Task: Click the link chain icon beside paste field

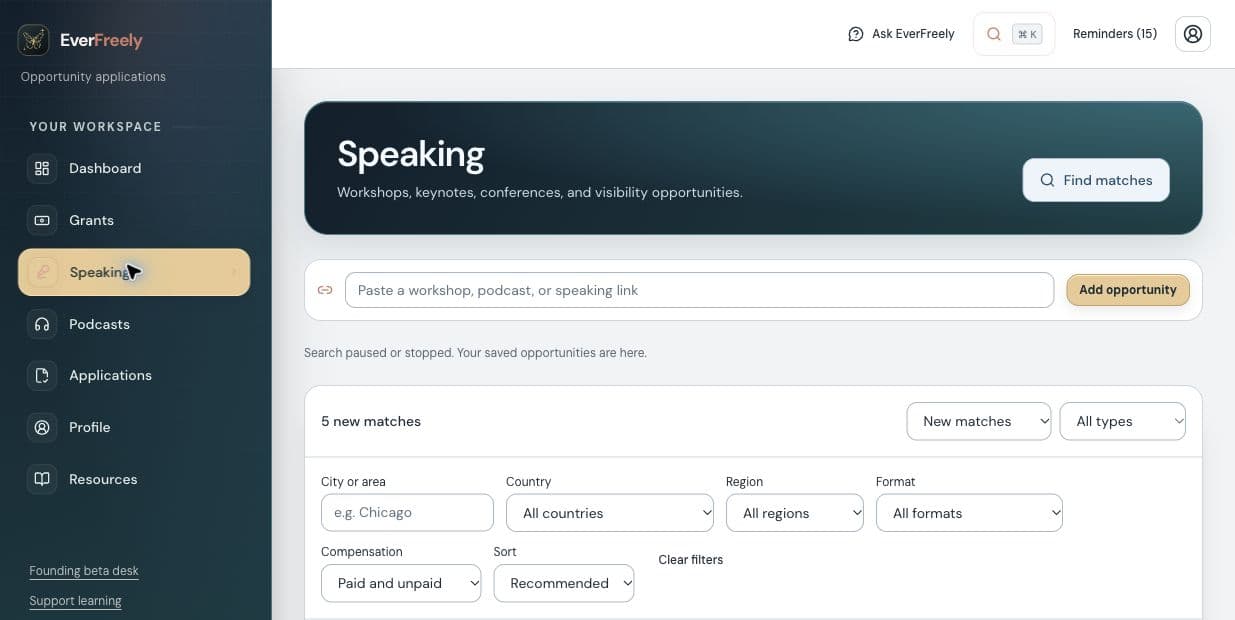Action: [325, 290]
